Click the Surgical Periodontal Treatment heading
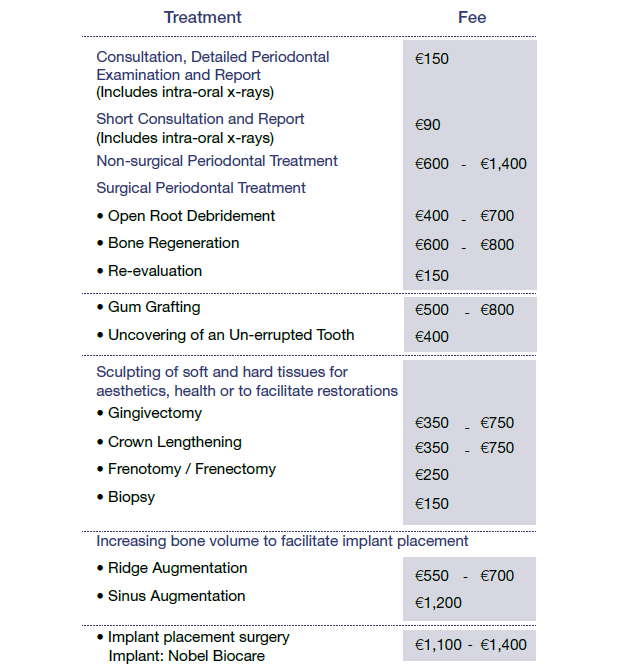The height and width of the screenshot is (664, 617). pyautogui.click(x=201, y=188)
